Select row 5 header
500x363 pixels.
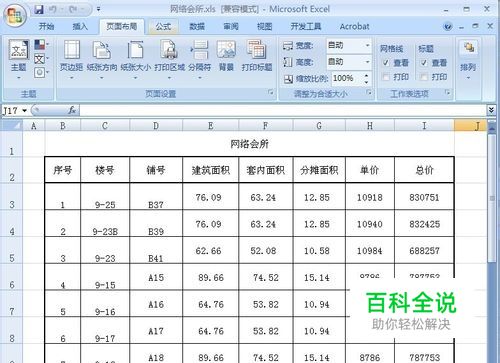tap(11, 250)
